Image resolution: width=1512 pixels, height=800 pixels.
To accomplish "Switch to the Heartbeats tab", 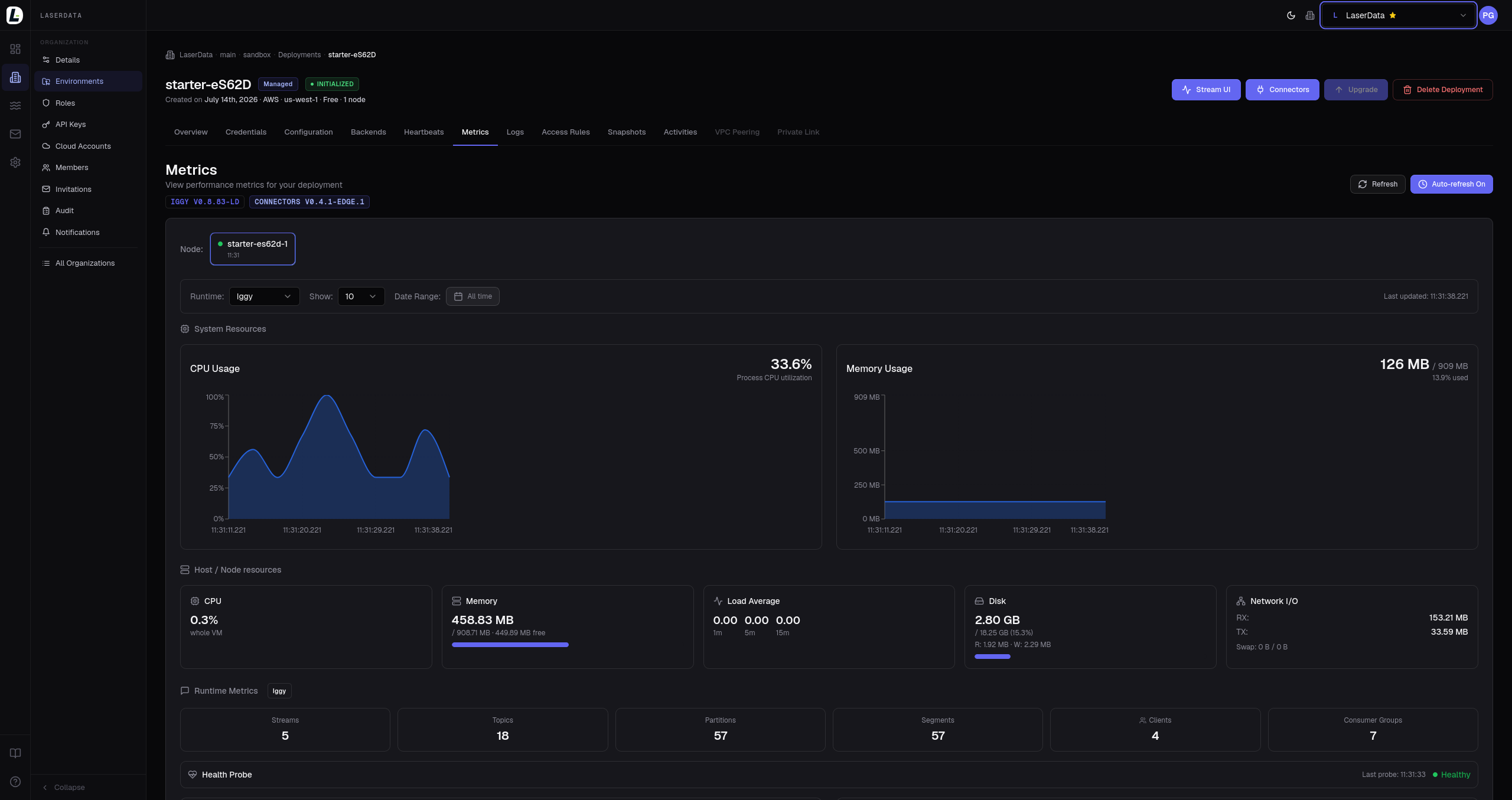I will point(423,132).
